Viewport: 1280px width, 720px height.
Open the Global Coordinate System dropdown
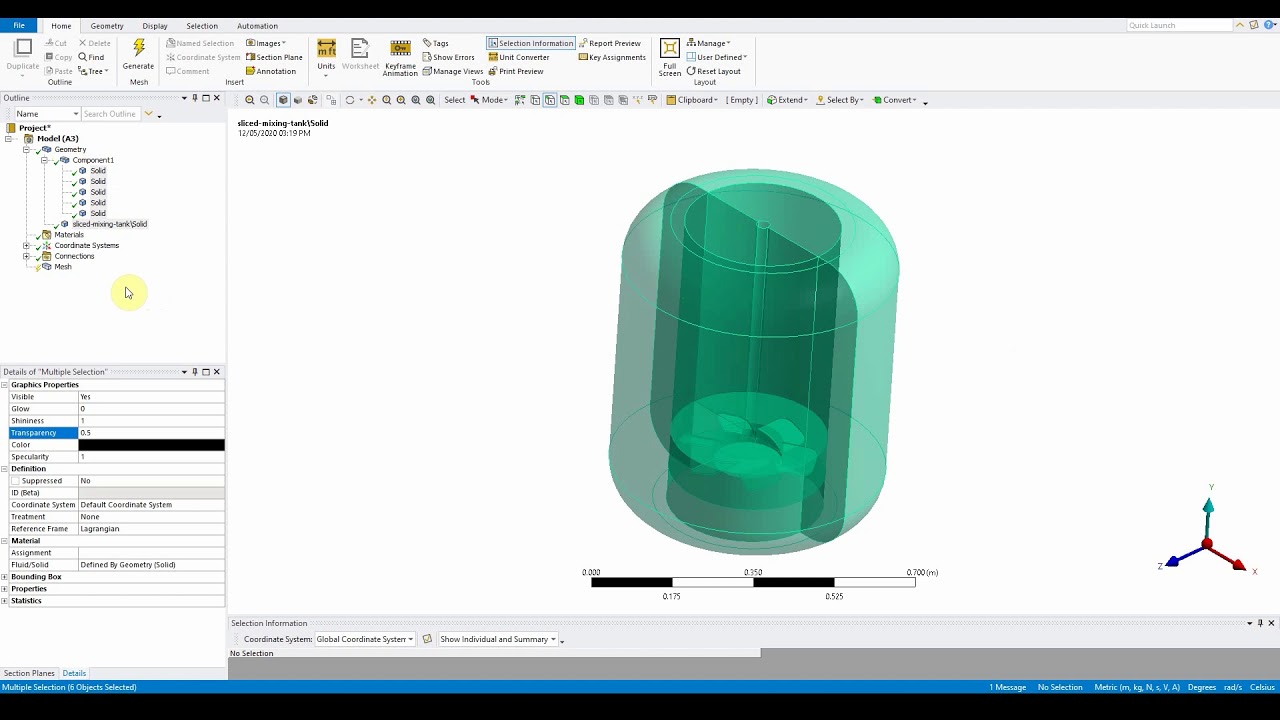click(364, 639)
